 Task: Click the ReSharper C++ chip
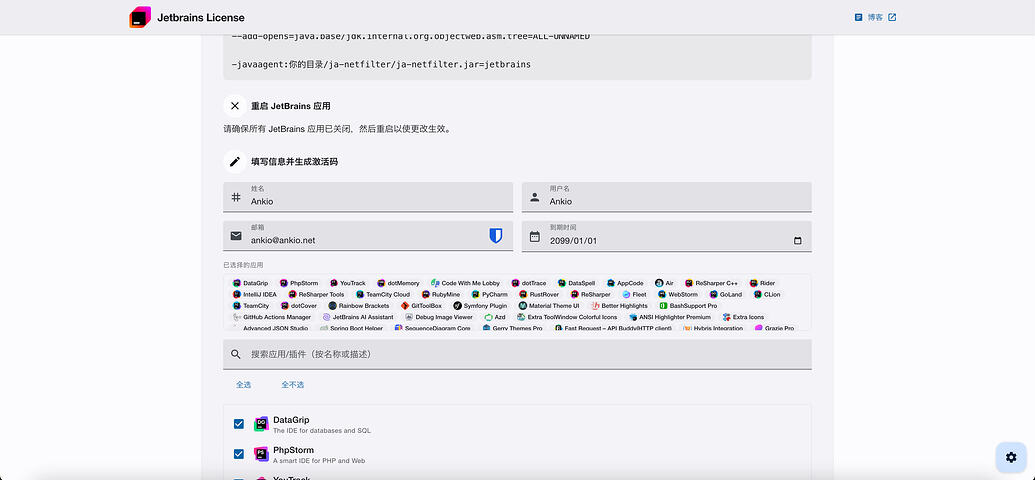tap(711, 283)
